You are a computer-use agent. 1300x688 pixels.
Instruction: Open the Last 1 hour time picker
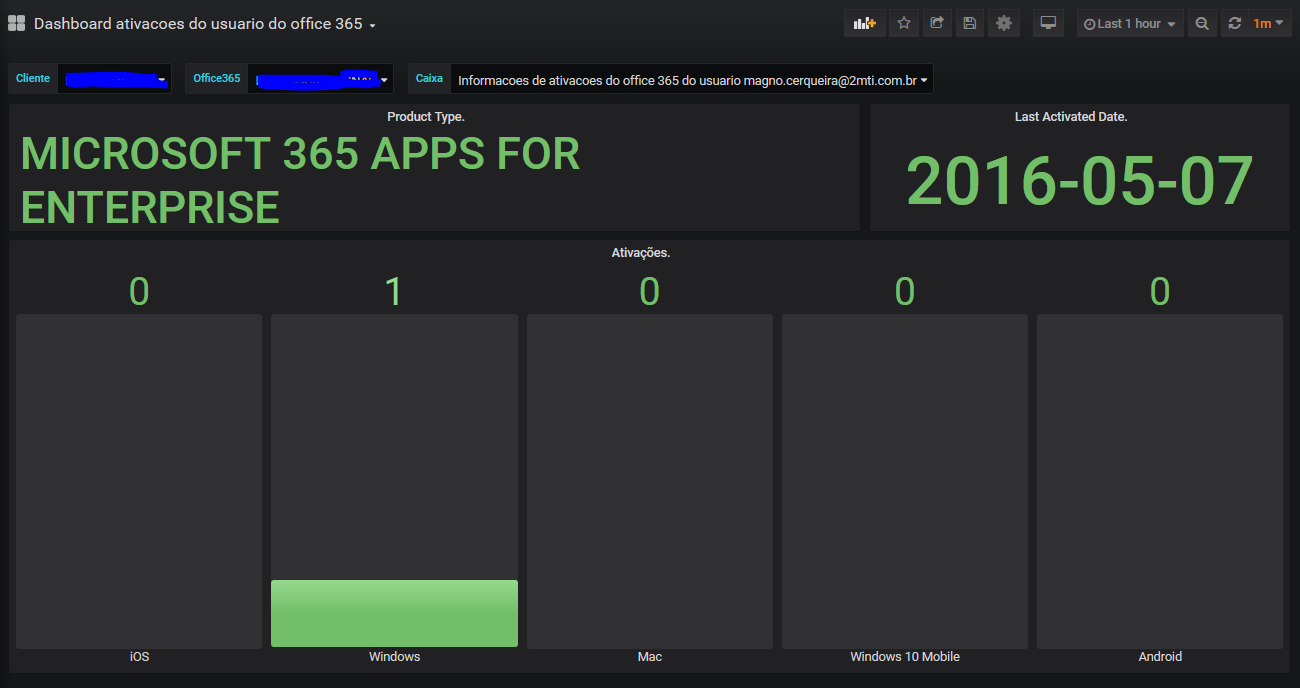point(1130,23)
